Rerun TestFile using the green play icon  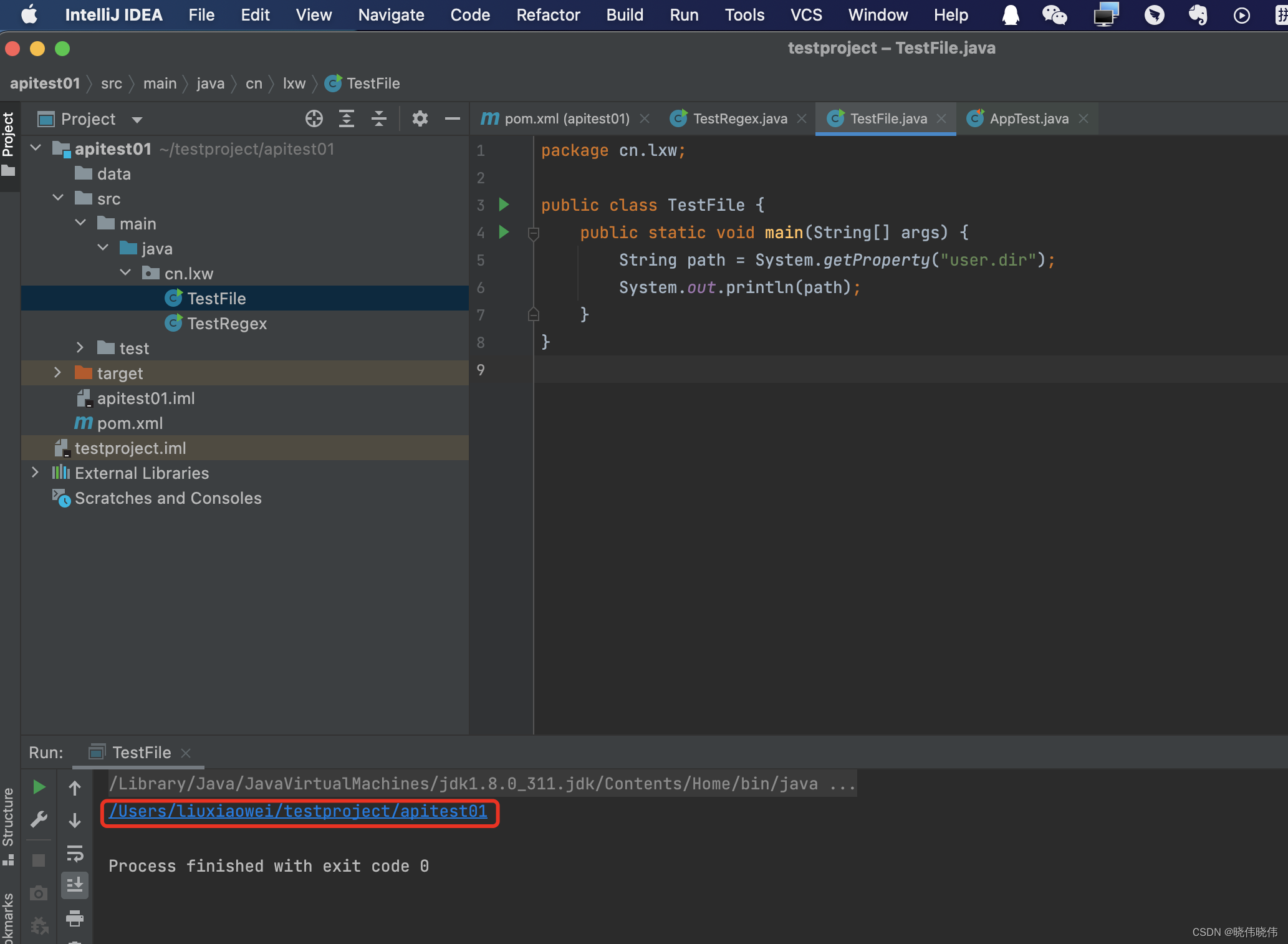click(x=39, y=787)
